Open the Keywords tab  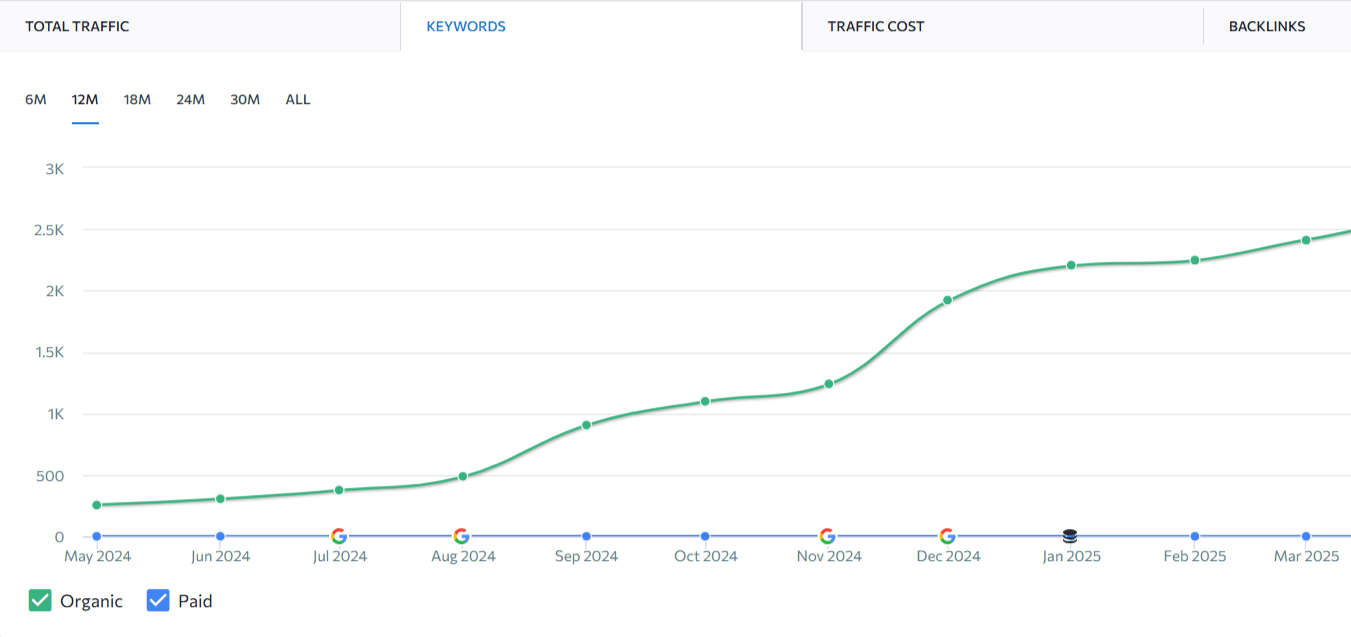tap(466, 27)
